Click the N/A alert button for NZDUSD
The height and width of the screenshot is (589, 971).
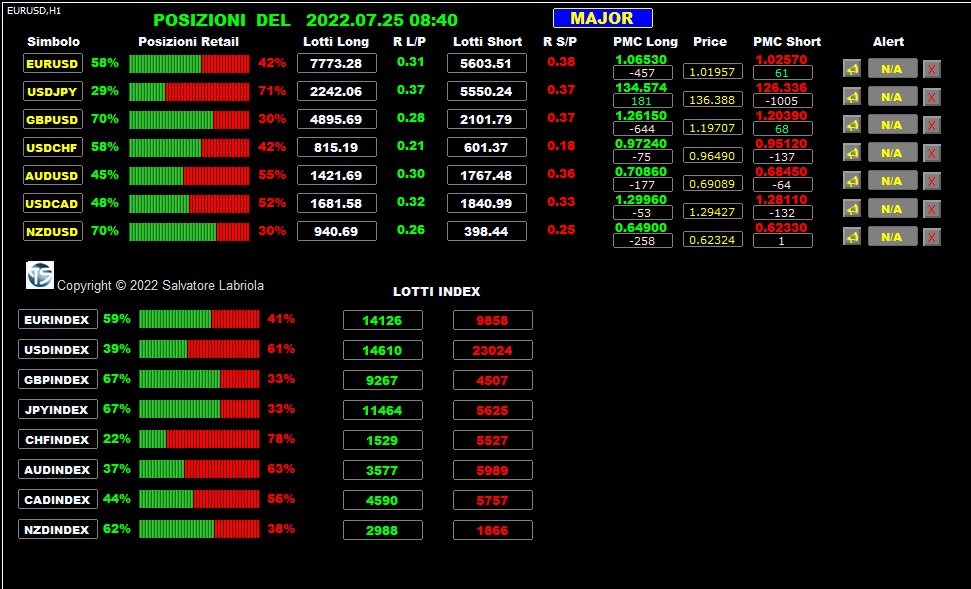point(892,237)
